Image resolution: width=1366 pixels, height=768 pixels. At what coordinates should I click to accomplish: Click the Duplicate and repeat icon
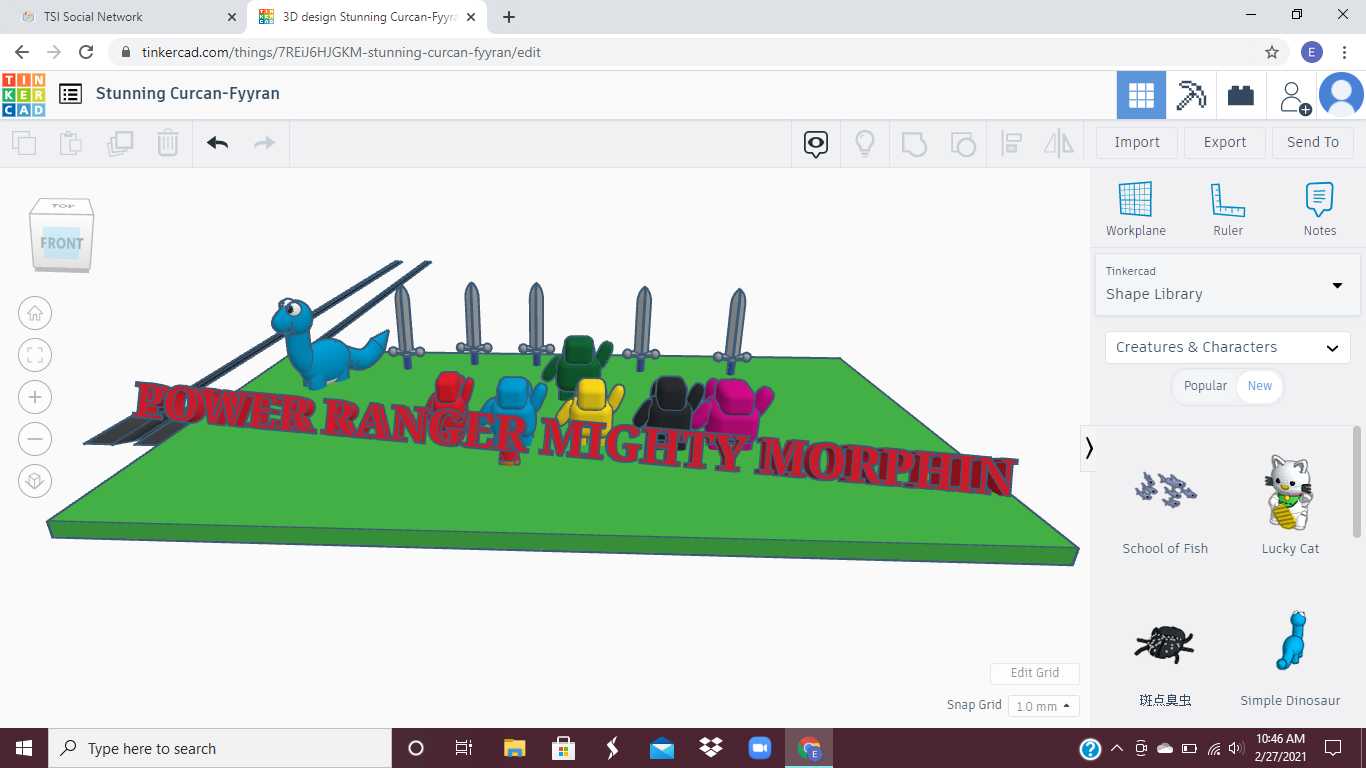tap(120, 143)
